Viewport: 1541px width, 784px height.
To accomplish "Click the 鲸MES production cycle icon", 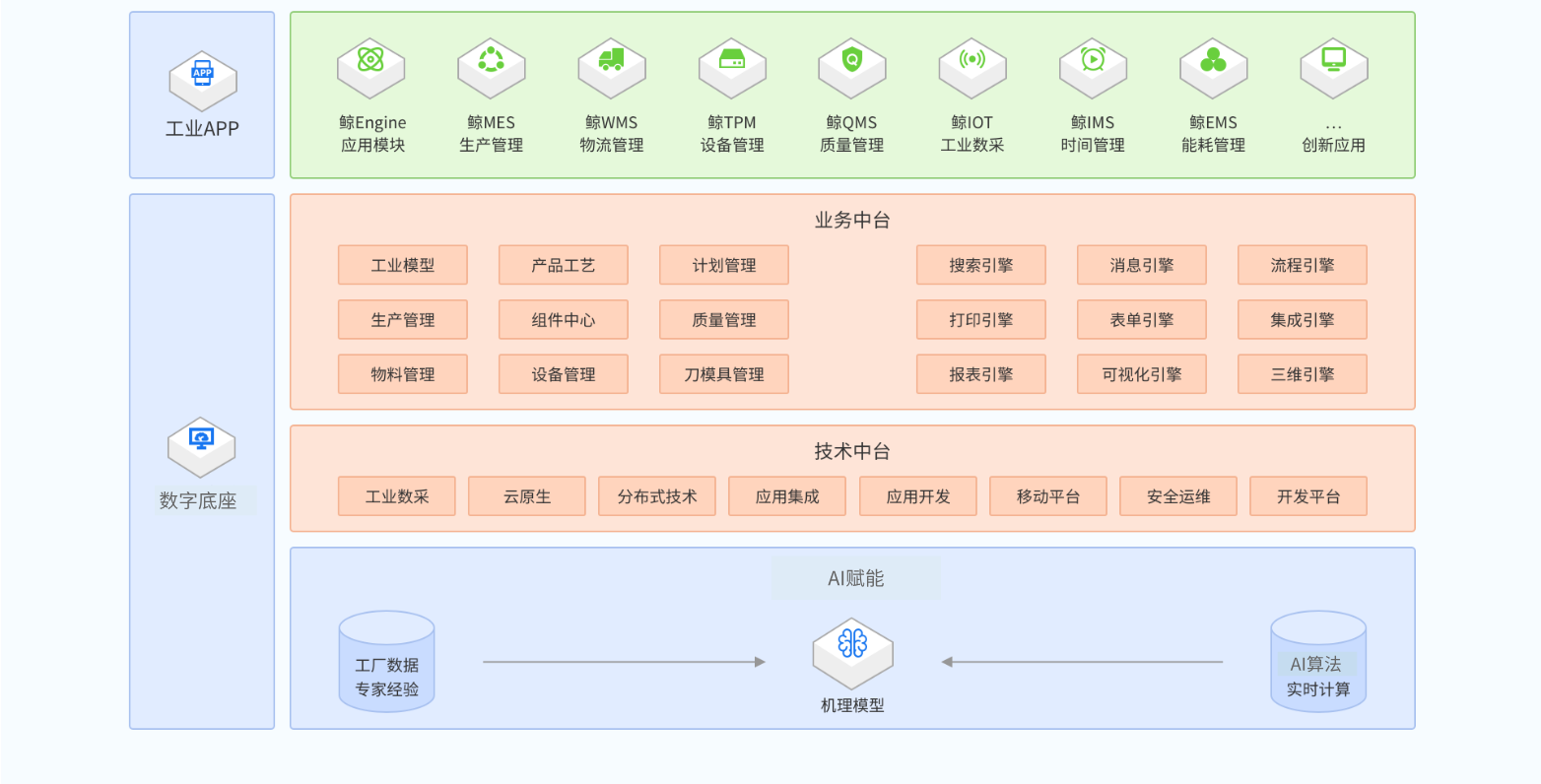I will coord(491,68).
